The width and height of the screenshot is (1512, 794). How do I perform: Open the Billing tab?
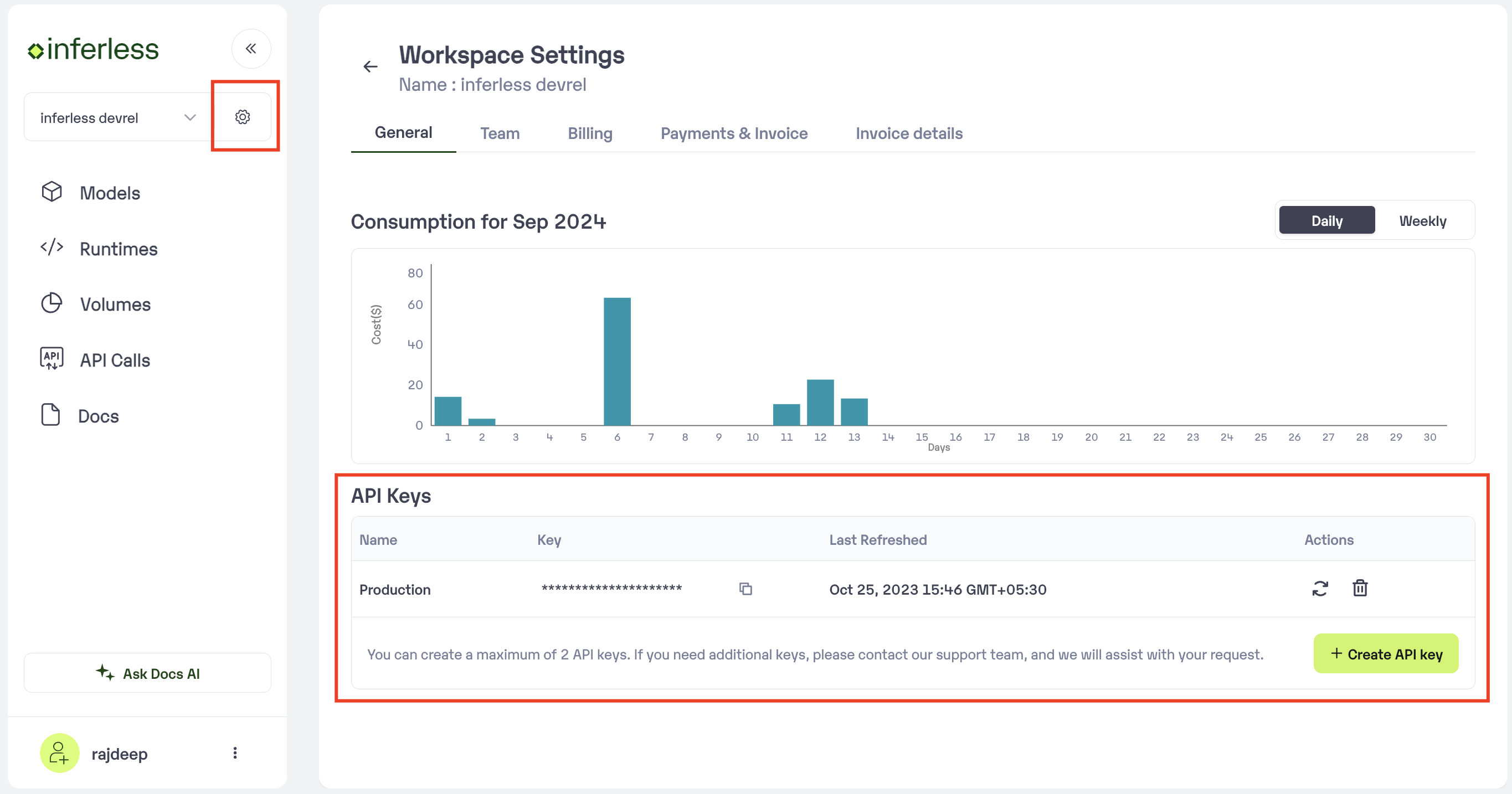(x=589, y=133)
